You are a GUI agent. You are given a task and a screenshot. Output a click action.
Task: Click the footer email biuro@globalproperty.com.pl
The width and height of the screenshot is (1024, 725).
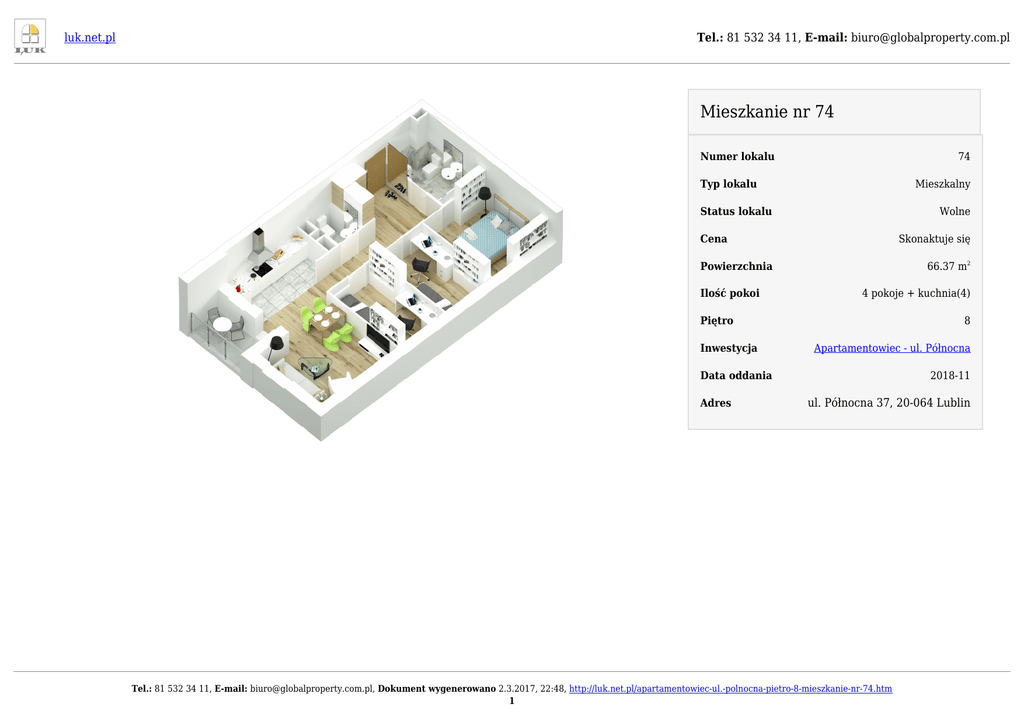[311, 689]
